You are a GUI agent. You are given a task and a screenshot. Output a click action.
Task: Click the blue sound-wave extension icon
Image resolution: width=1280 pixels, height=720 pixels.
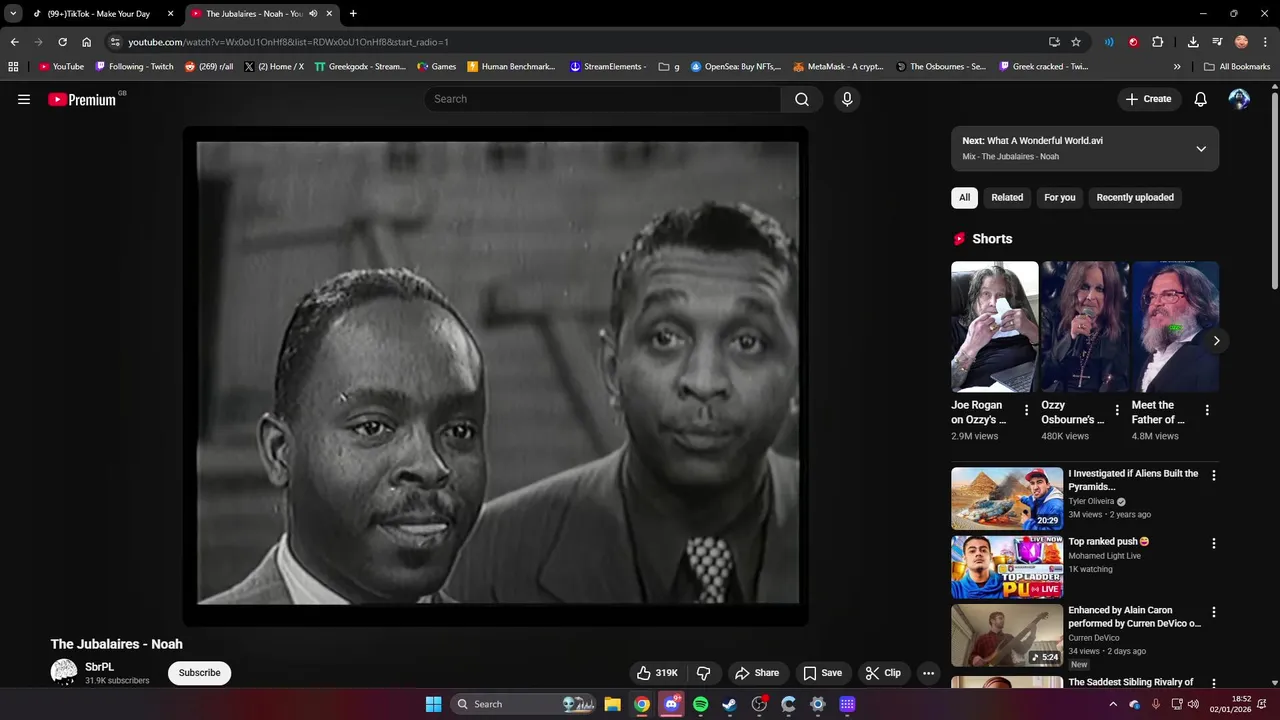[1109, 42]
